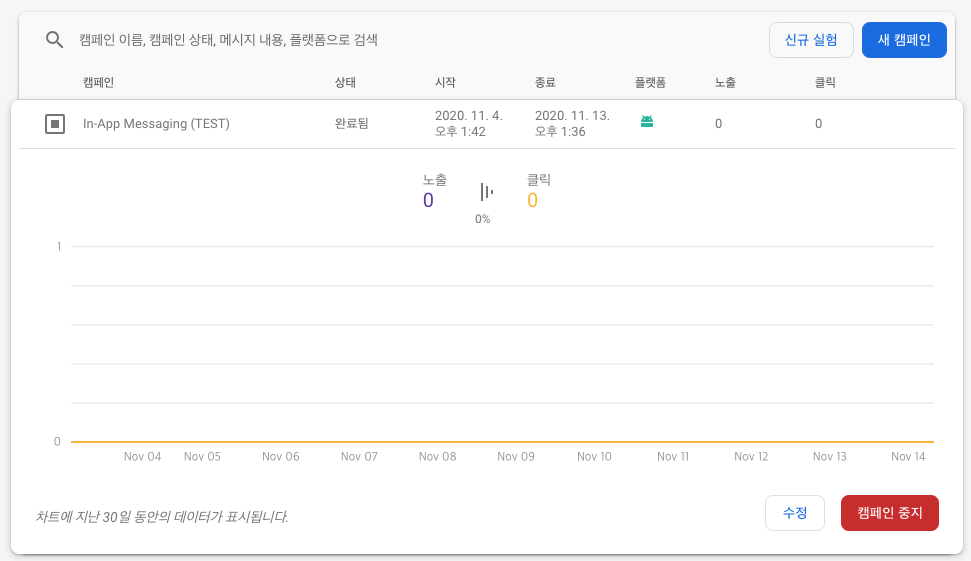Click the Android platform icon
This screenshot has width=971, height=561.
pyautogui.click(x=647, y=121)
